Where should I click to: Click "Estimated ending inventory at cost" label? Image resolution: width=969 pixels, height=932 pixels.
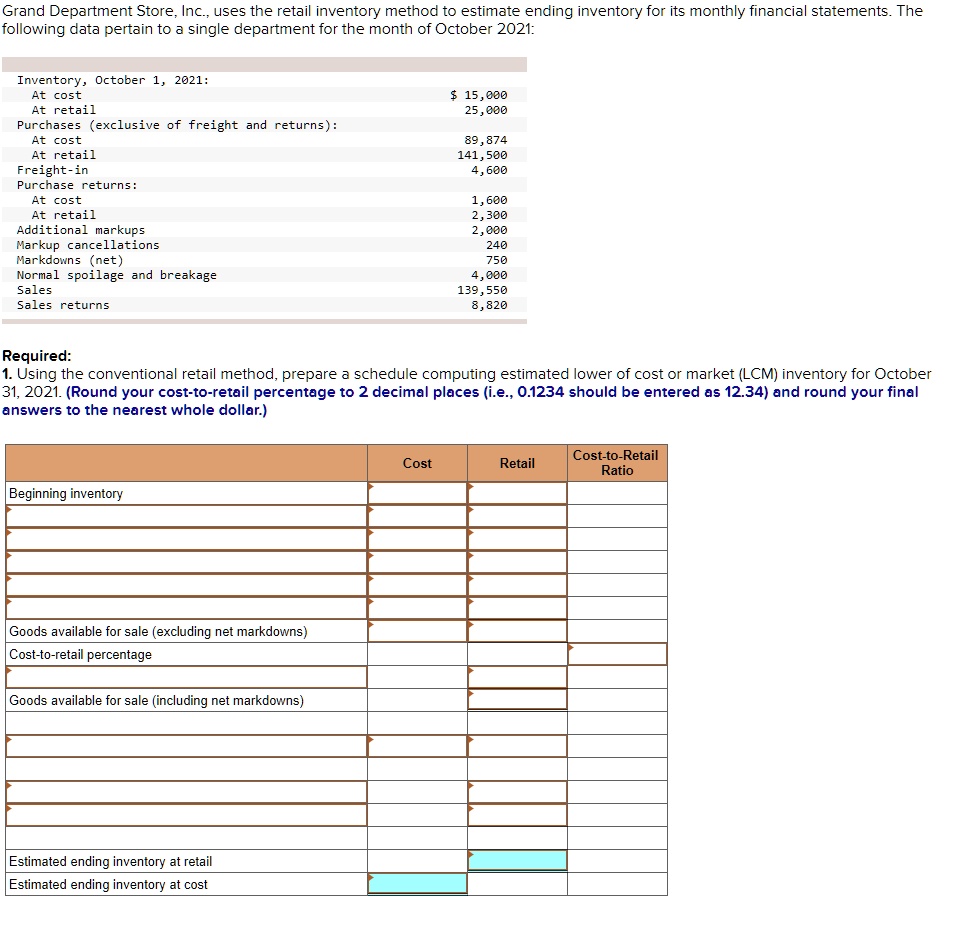coord(108,884)
